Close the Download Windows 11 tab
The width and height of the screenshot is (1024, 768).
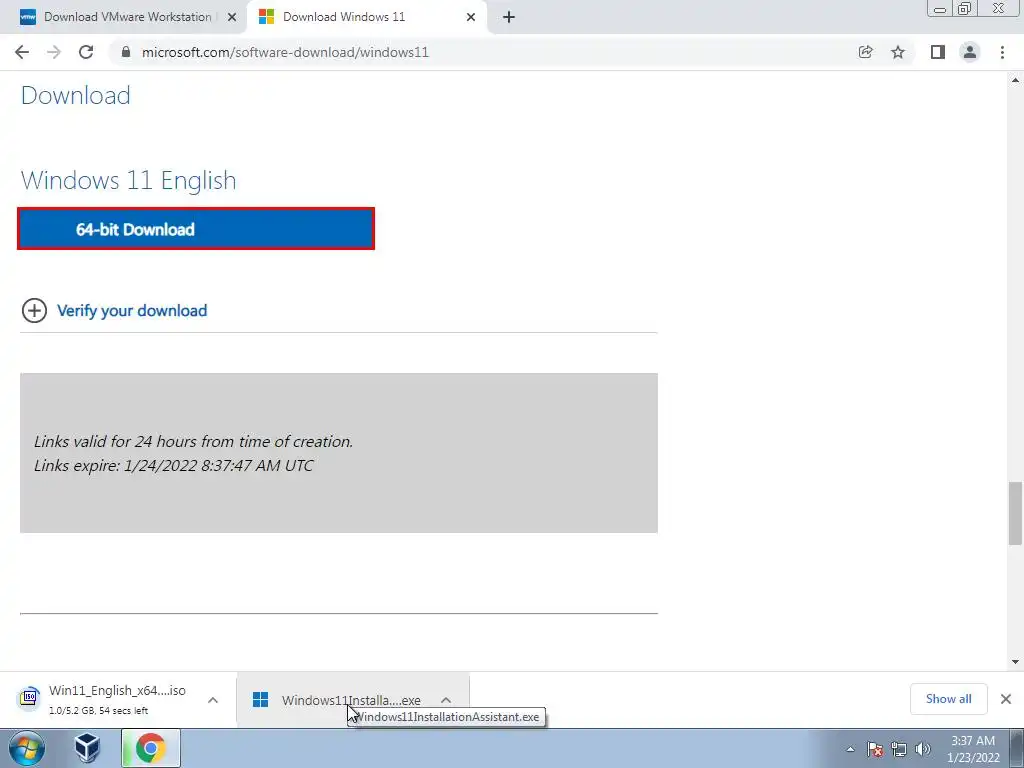pyautogui.click(x=471, y=17)
